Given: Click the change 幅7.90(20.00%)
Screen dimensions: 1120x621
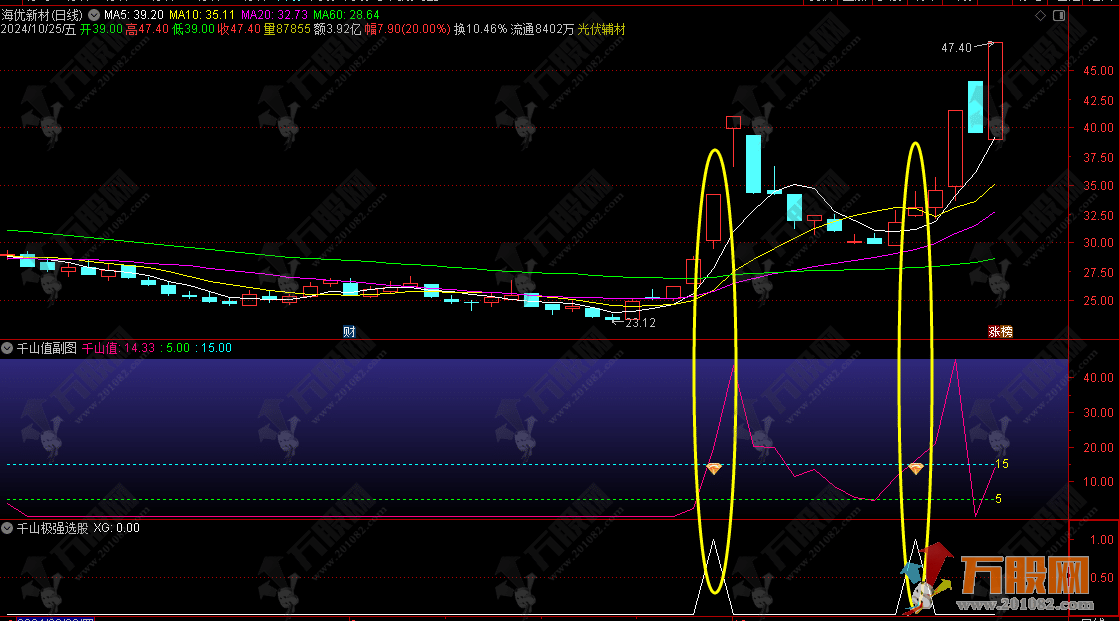Looking at the screenshot, I should click(x=407, y=29).
